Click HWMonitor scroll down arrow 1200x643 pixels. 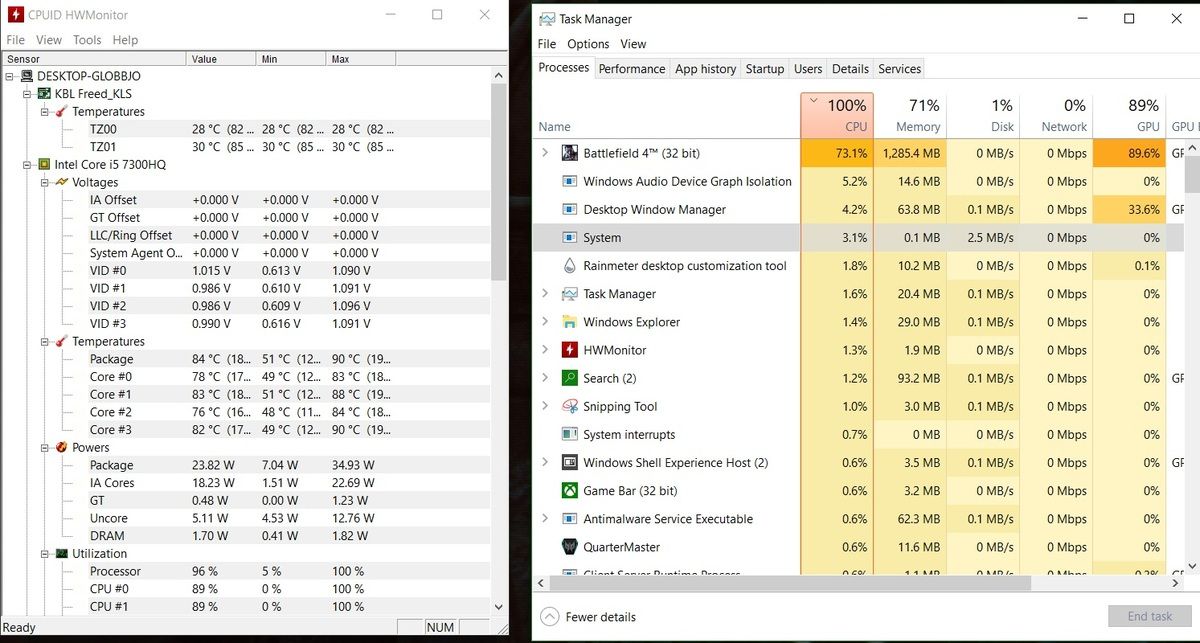click(500, 606)
